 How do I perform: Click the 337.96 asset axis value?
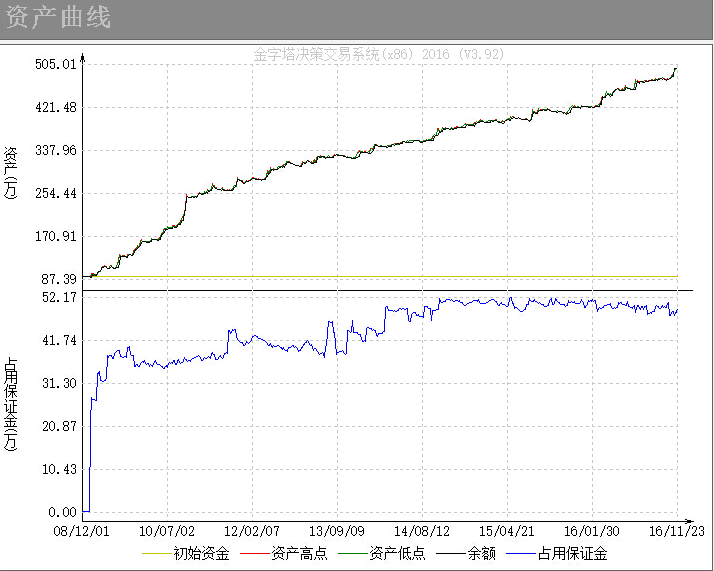[56, 150]
